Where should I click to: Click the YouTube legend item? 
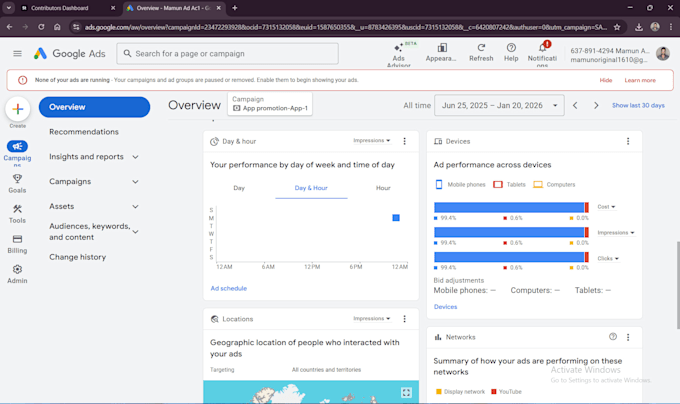pos(506,392)
